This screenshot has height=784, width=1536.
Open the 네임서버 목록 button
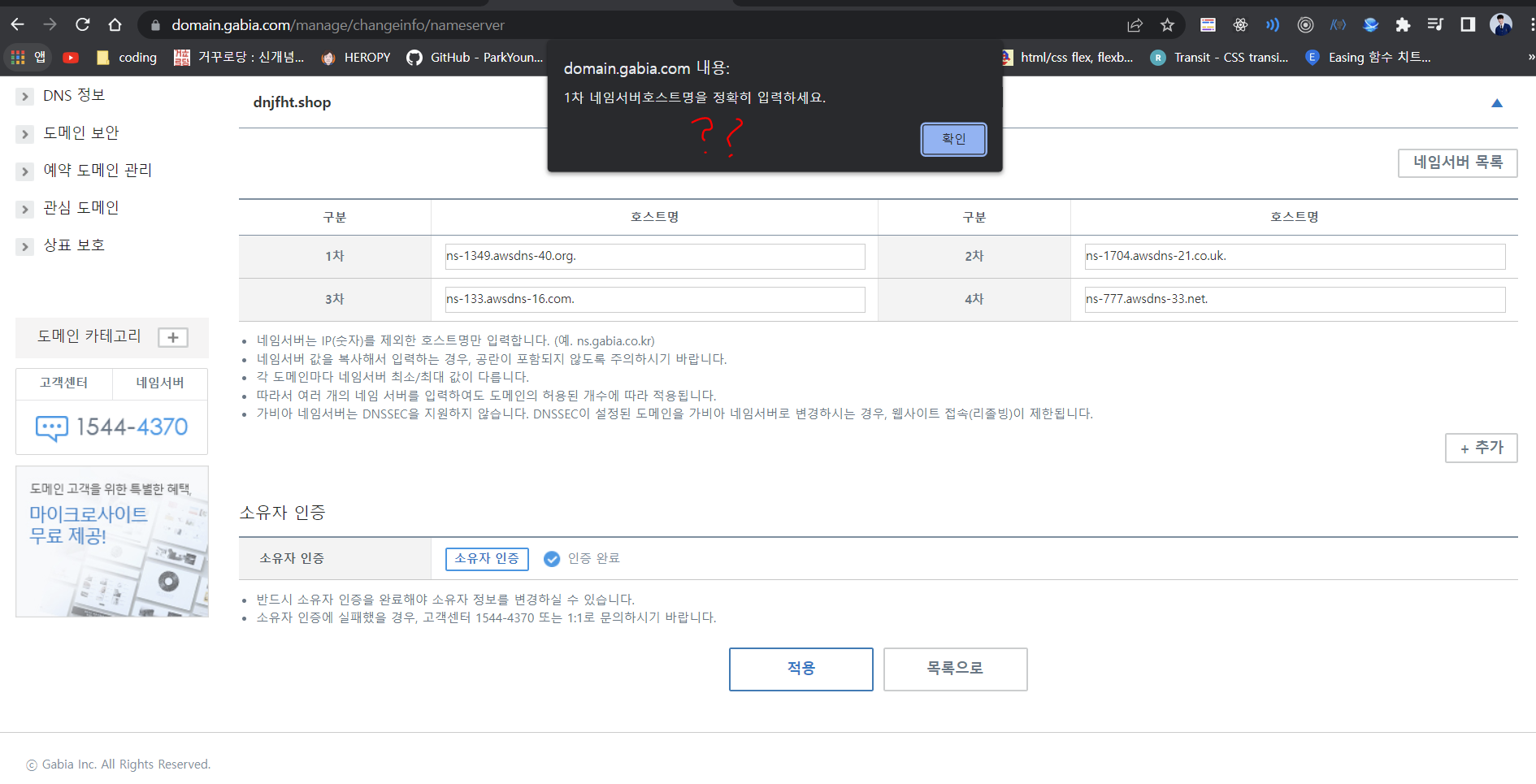tap(1458, 162)
